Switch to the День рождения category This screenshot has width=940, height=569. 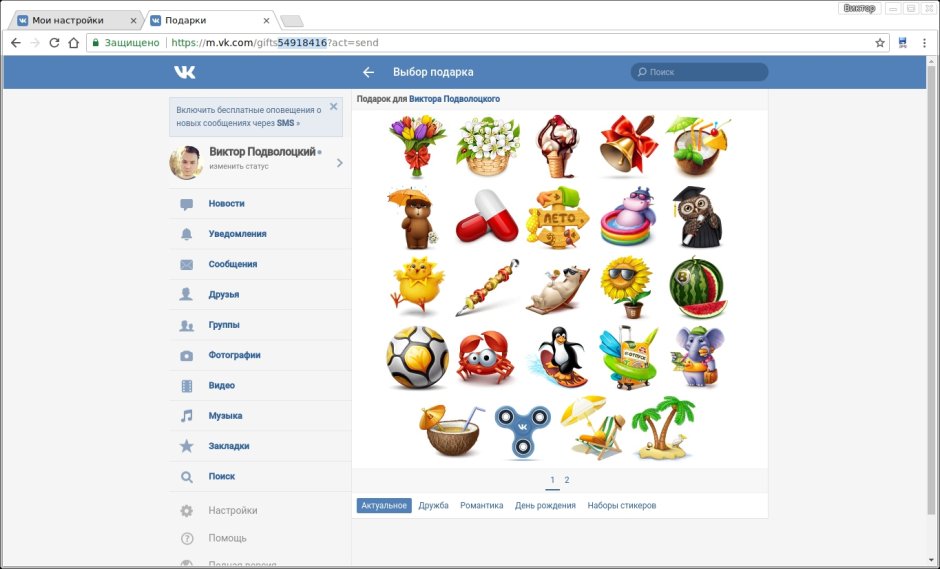pyautogui.click(x=545, y=505)
